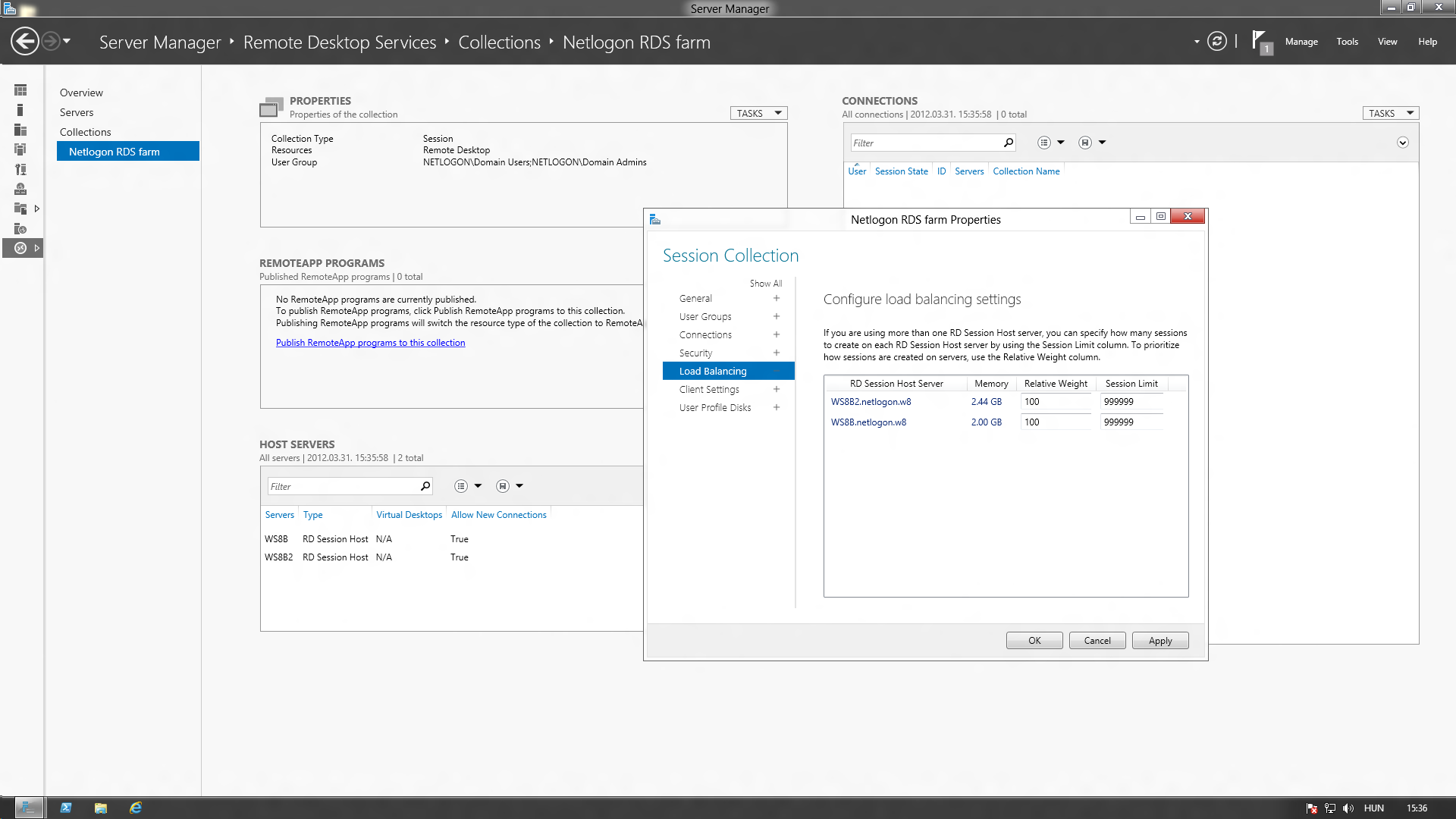The image size is (1456, 819).
Task: Open the Tools menu
Action: coord(1347,42)
